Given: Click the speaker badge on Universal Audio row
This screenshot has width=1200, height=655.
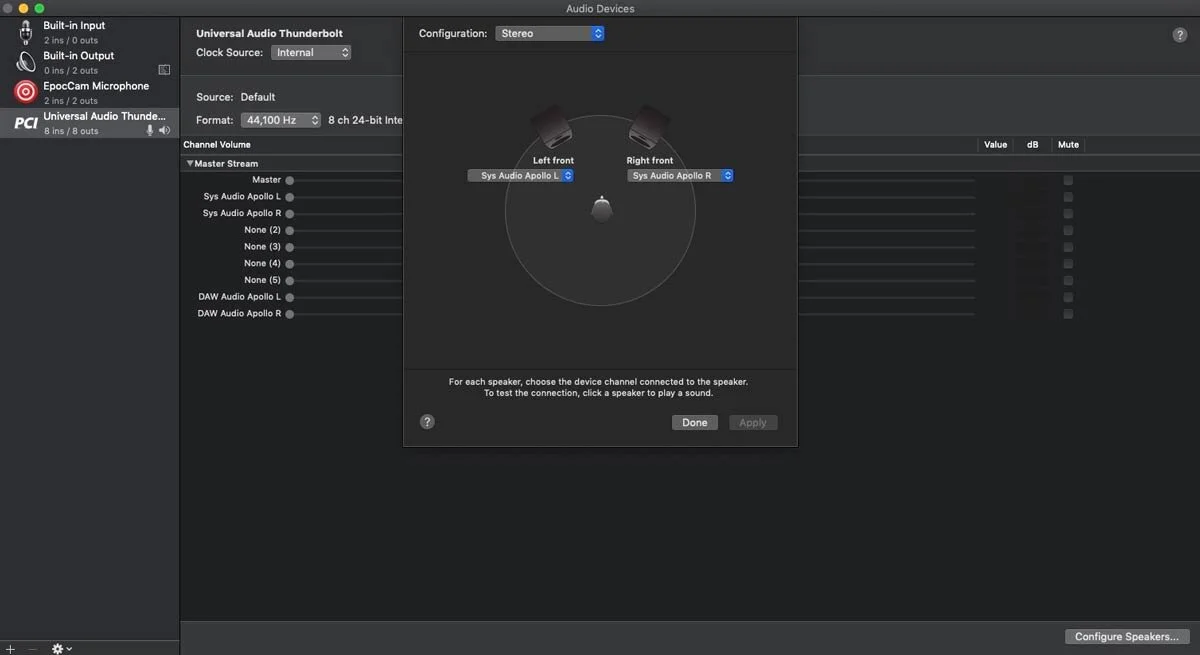Looking at the screenshot, I should [x=164, y=131].
